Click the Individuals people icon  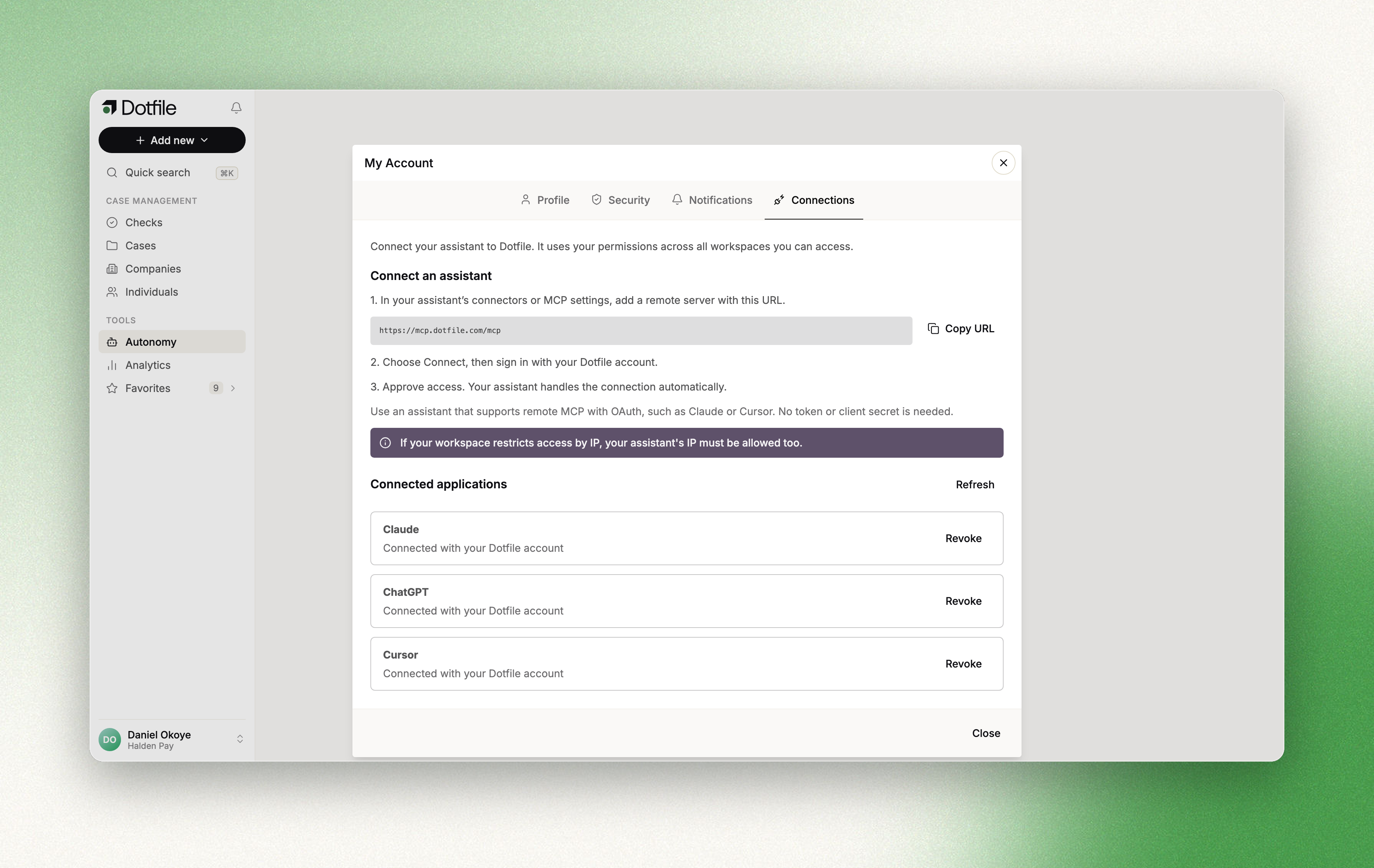pyautogui.click(x=112, y=292)
